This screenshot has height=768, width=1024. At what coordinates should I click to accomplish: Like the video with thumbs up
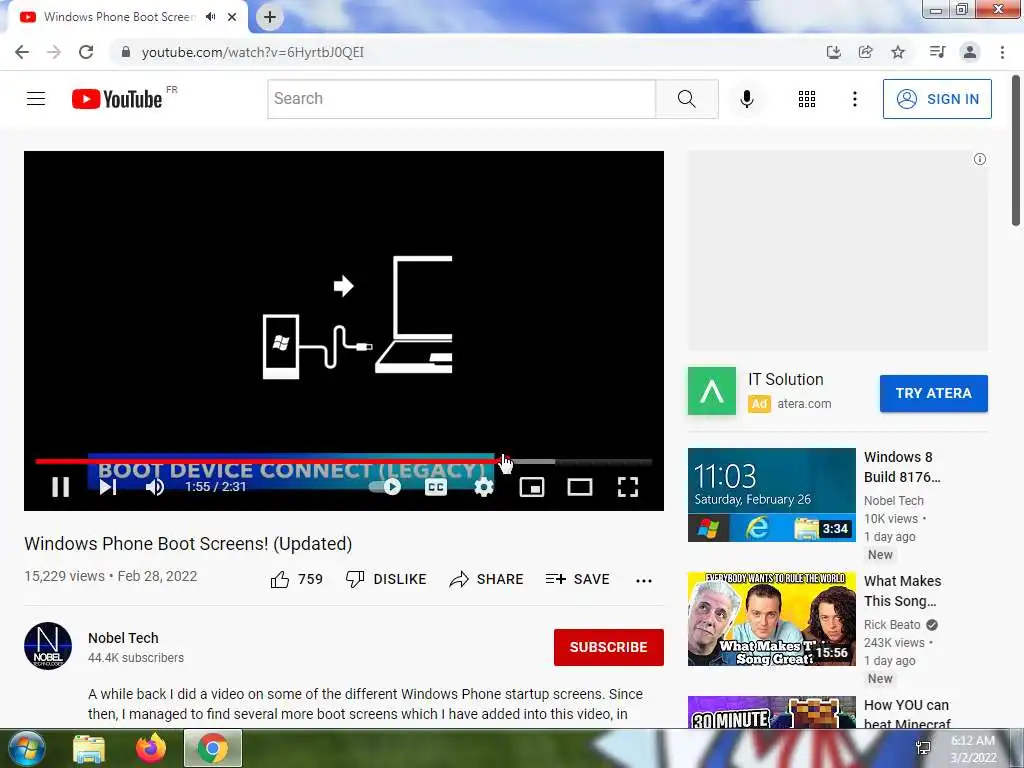tap(297, 579)
